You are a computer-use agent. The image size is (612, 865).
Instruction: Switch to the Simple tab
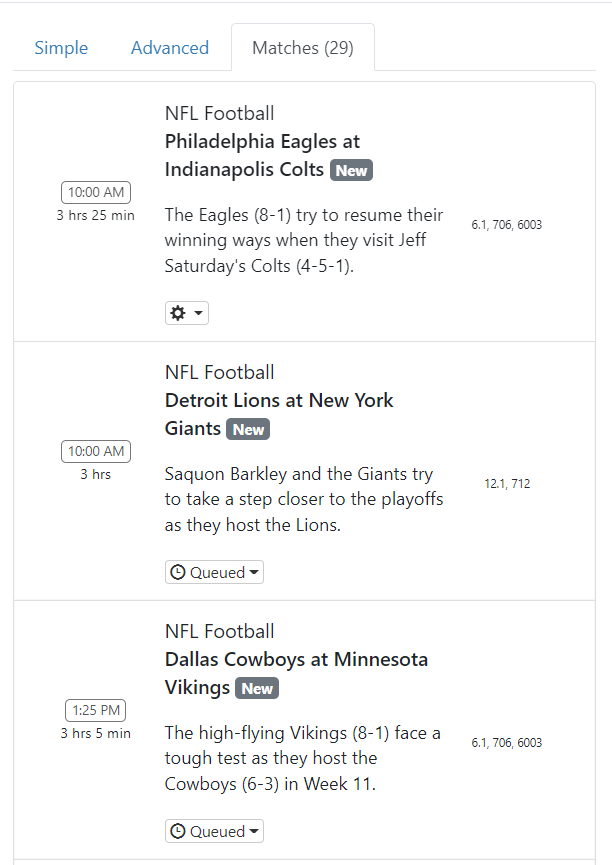(61, 48)
